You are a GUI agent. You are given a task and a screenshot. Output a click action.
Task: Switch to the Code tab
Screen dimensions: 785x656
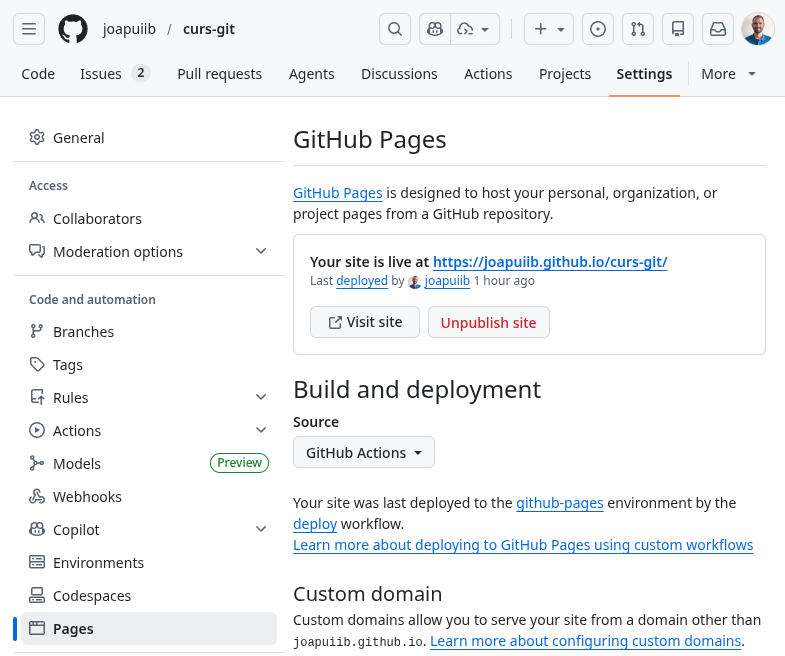pos(38,74)
